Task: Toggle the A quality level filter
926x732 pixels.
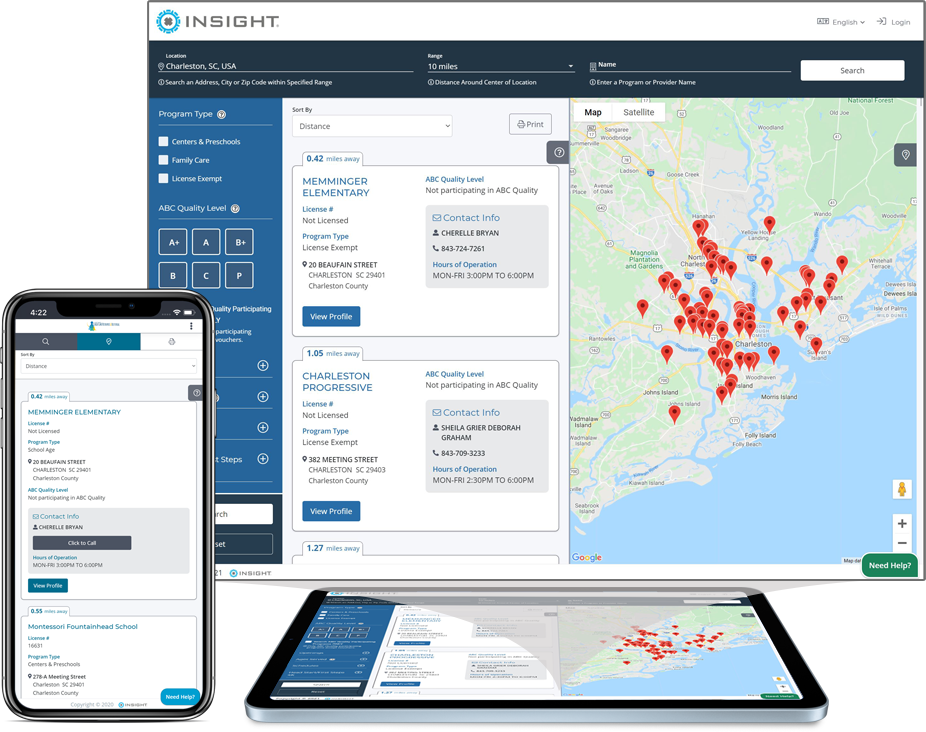Action: (x=206, y=242)
